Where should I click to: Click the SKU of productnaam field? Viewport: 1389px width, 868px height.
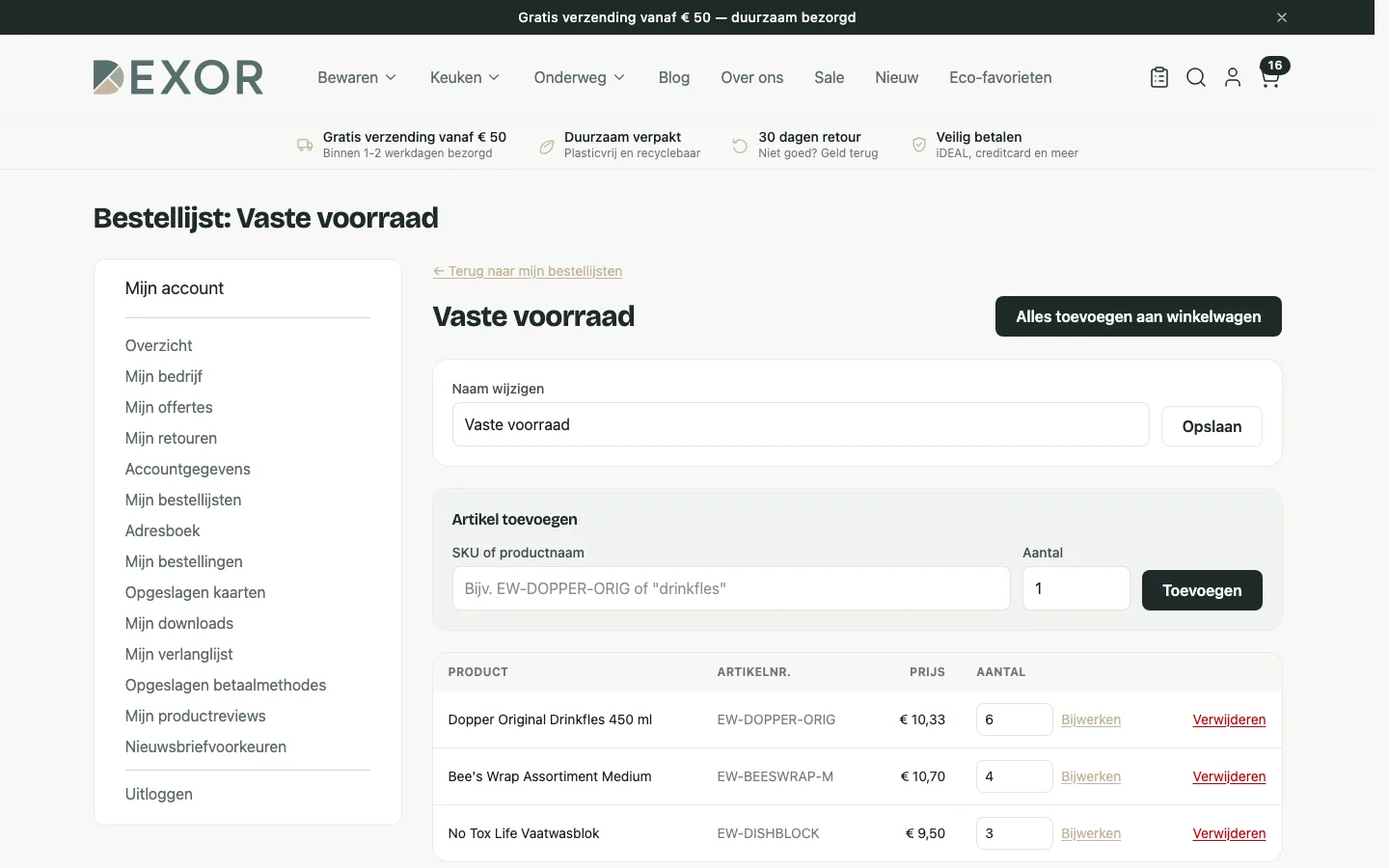(x=731, y=588)
